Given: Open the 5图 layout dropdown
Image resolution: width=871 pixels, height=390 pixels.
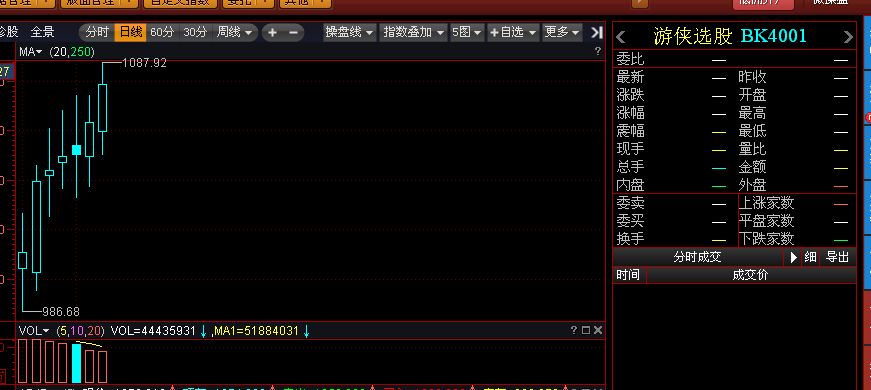Looking at the screenshot, I should (x=467, y=32).
